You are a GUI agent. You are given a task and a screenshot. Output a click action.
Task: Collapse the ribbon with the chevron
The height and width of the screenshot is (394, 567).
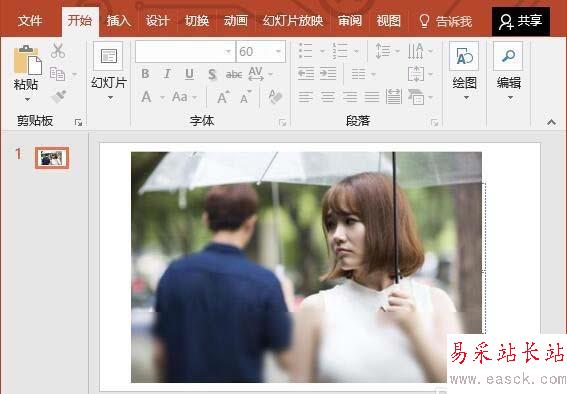tap(551, 123)
